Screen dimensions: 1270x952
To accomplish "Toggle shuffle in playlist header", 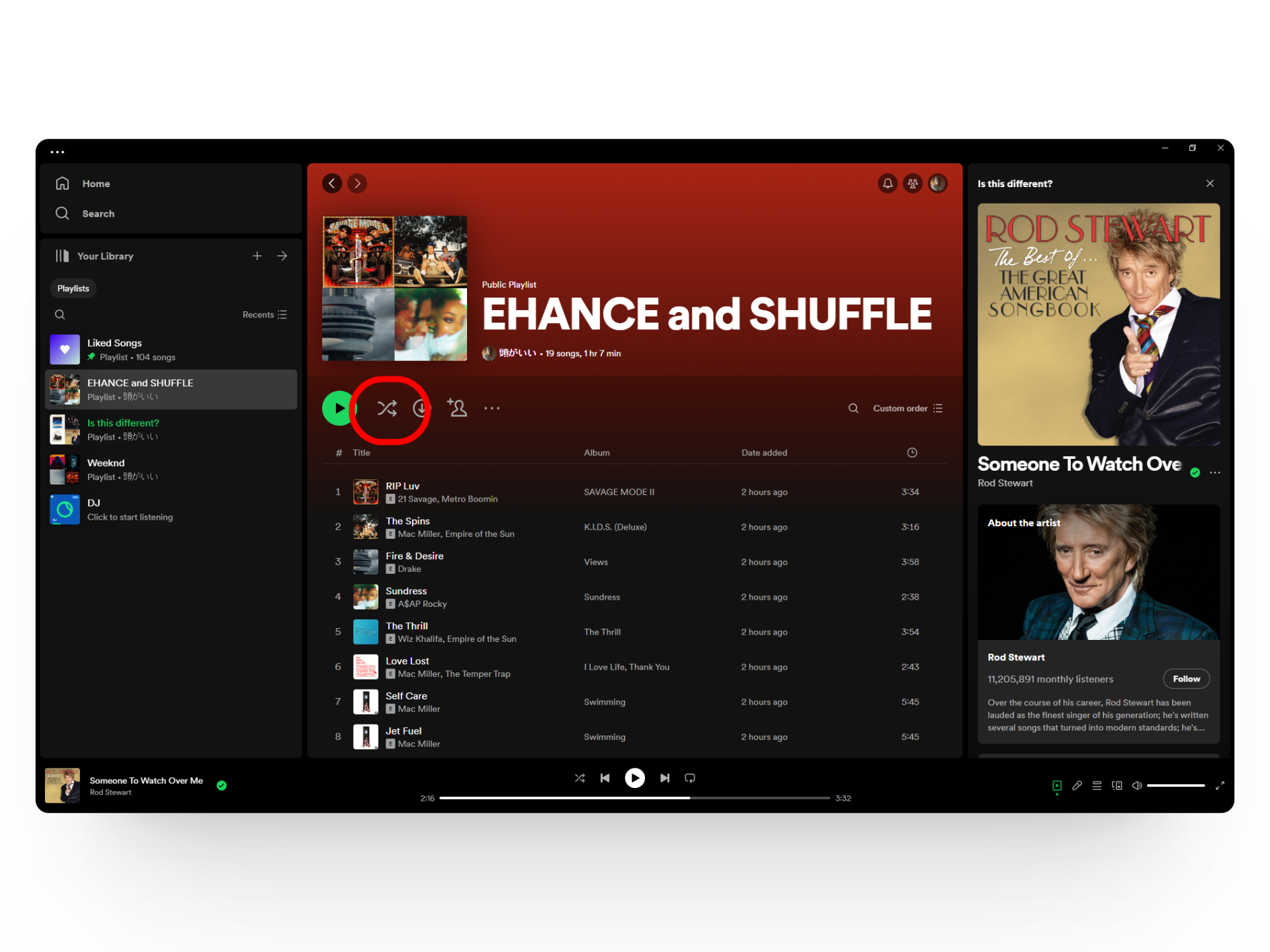I will coord(387,408).
